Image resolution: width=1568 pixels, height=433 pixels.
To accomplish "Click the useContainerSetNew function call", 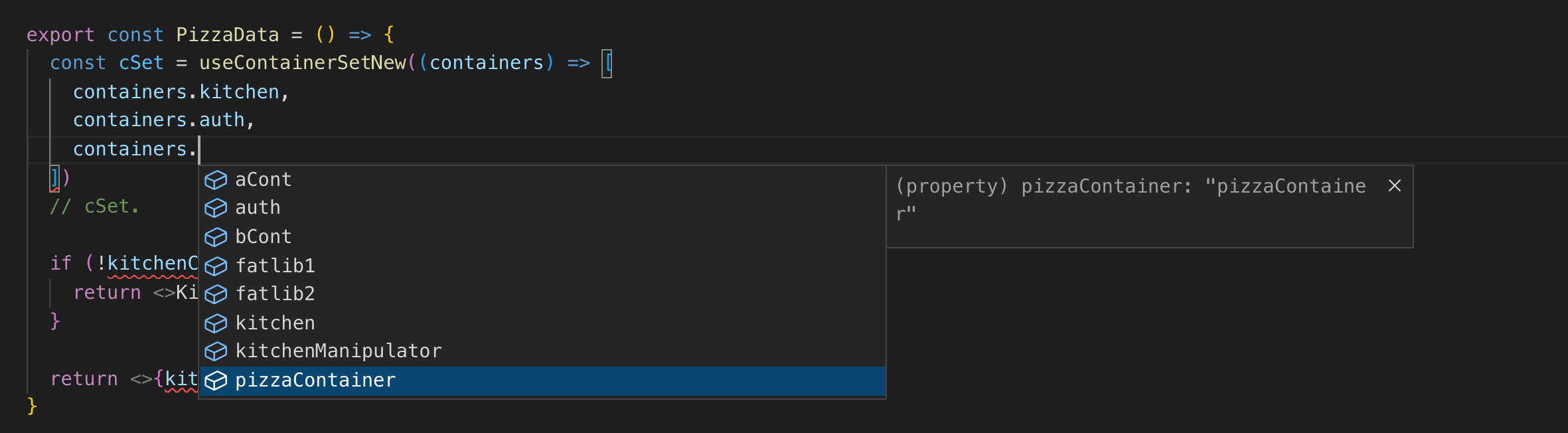I will (x=302, y=62).
